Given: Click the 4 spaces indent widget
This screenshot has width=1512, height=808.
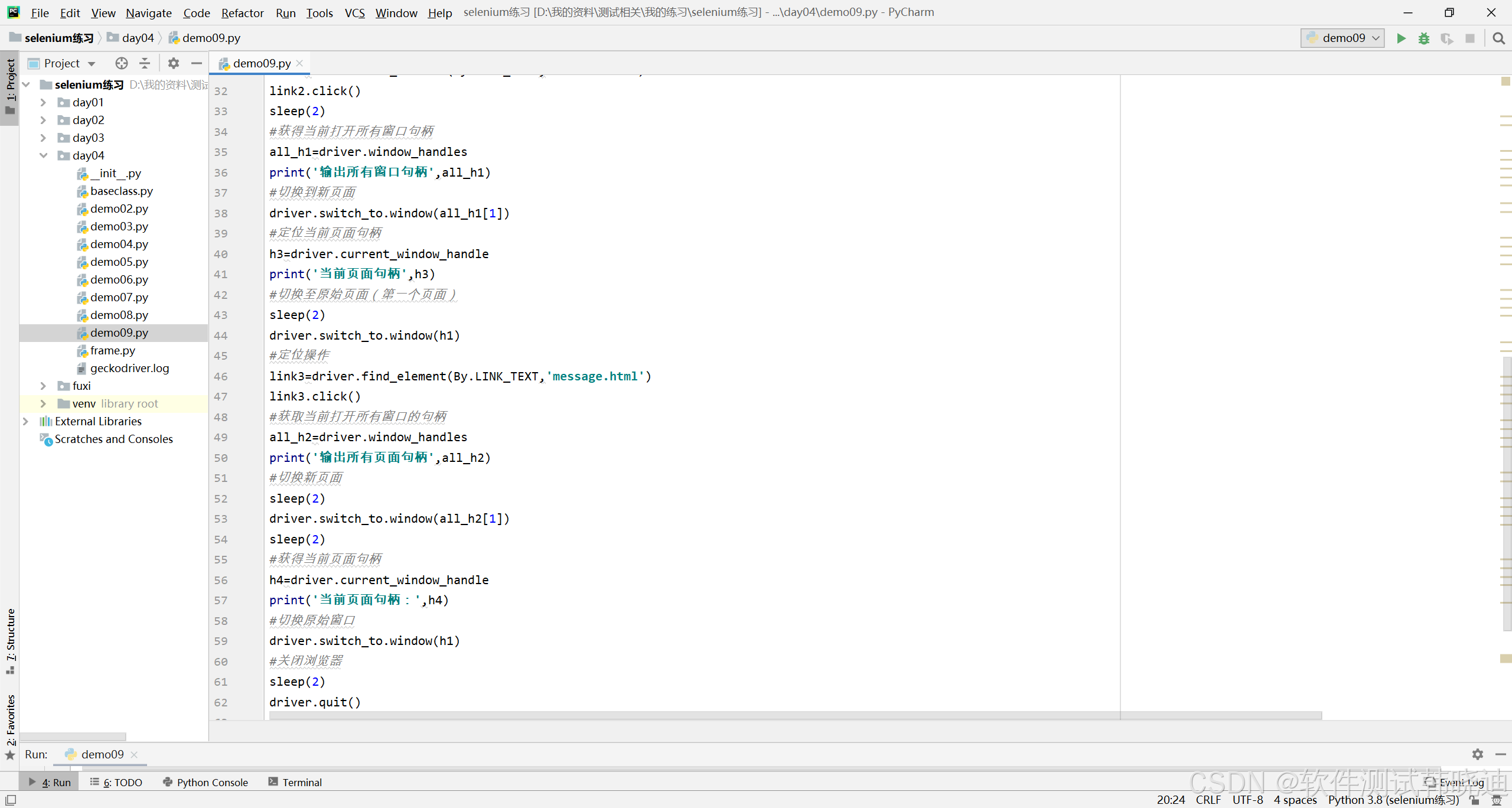Looking at the screenshot, I should click(x=1295, y=800).
